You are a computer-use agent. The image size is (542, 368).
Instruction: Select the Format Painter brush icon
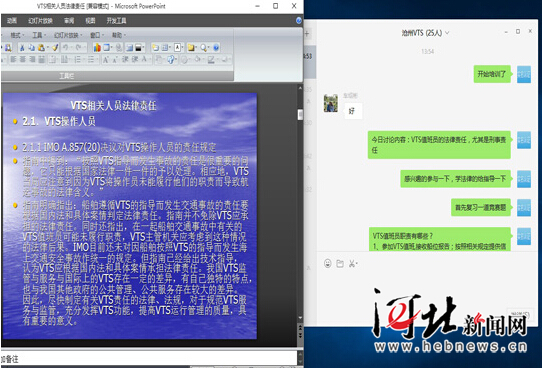click(55, 47)
